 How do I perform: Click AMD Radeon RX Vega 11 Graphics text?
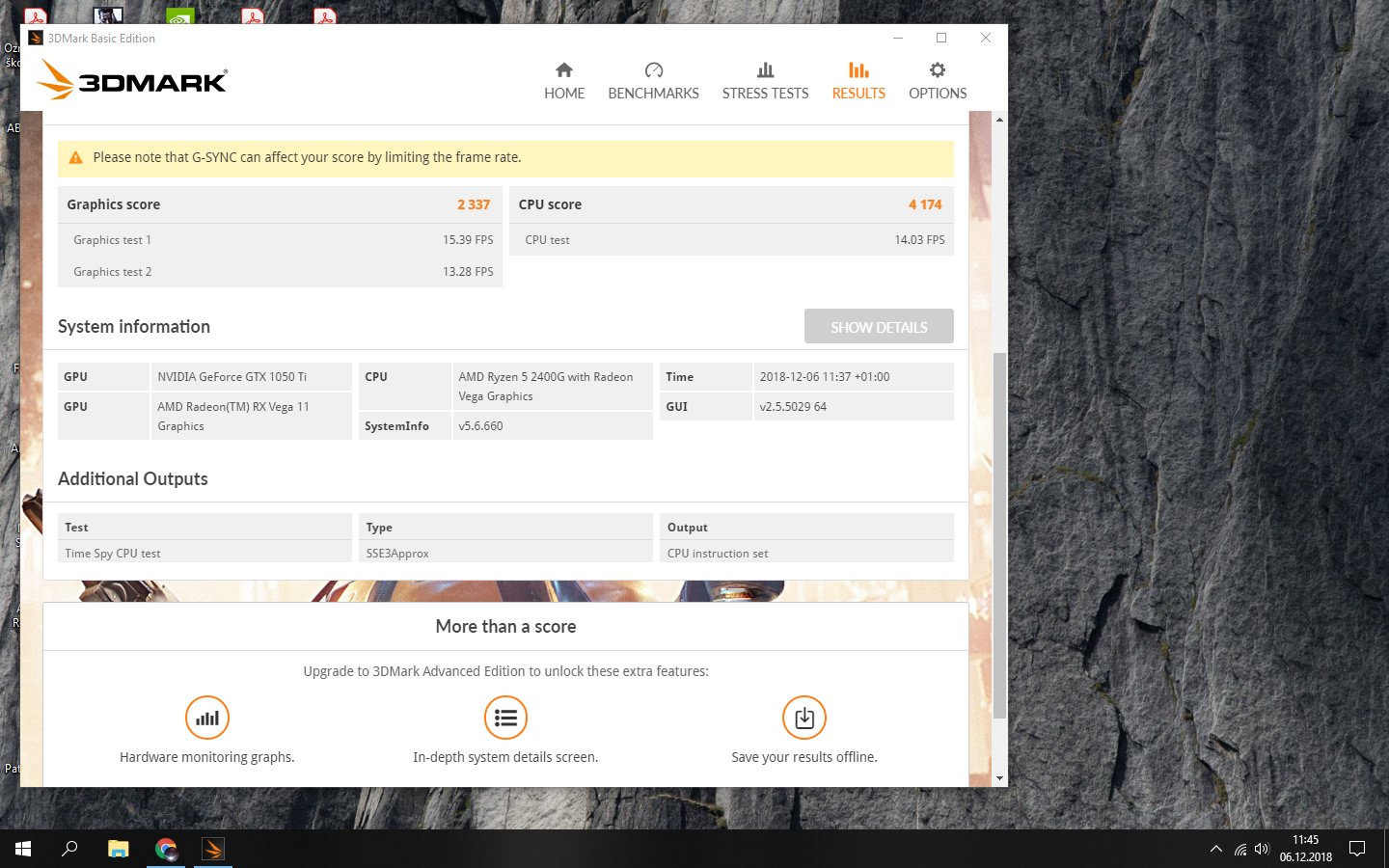tap(233, 417)
